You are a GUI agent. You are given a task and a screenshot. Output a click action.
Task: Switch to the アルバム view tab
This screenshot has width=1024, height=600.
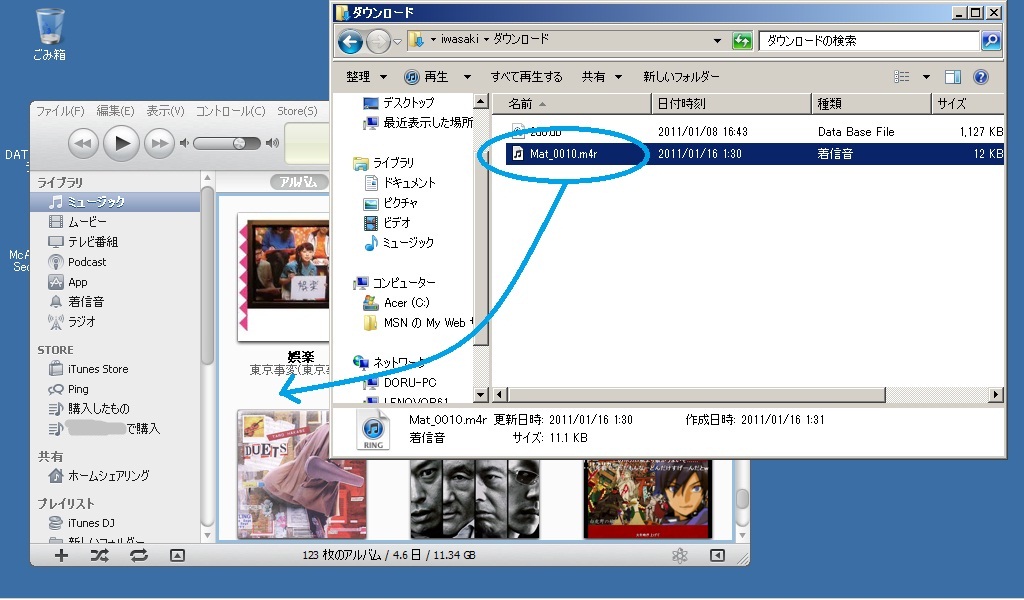click(x=298, y=182)
